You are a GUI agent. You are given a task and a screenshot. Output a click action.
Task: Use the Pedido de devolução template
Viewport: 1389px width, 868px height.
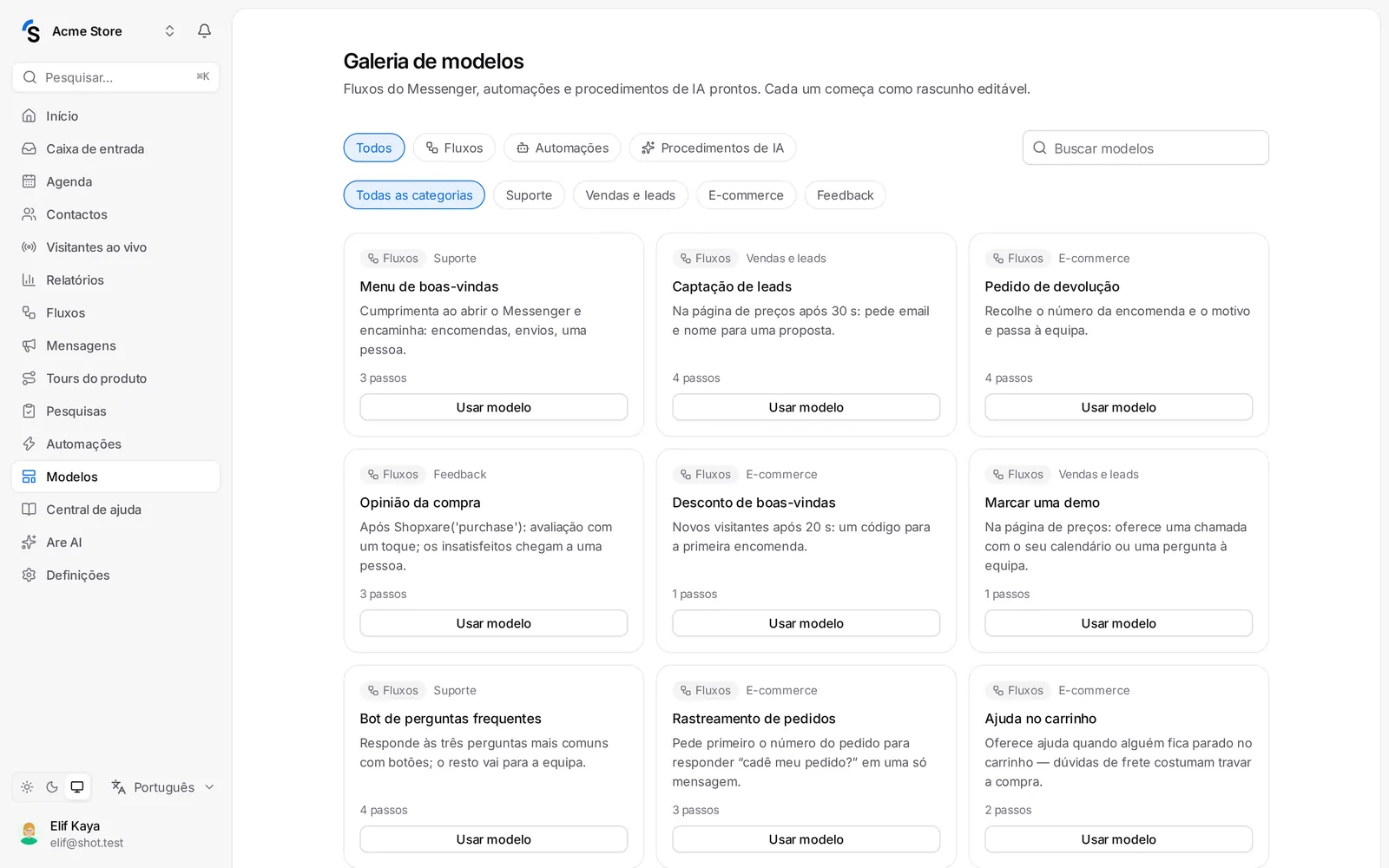tap(1119, 407)
